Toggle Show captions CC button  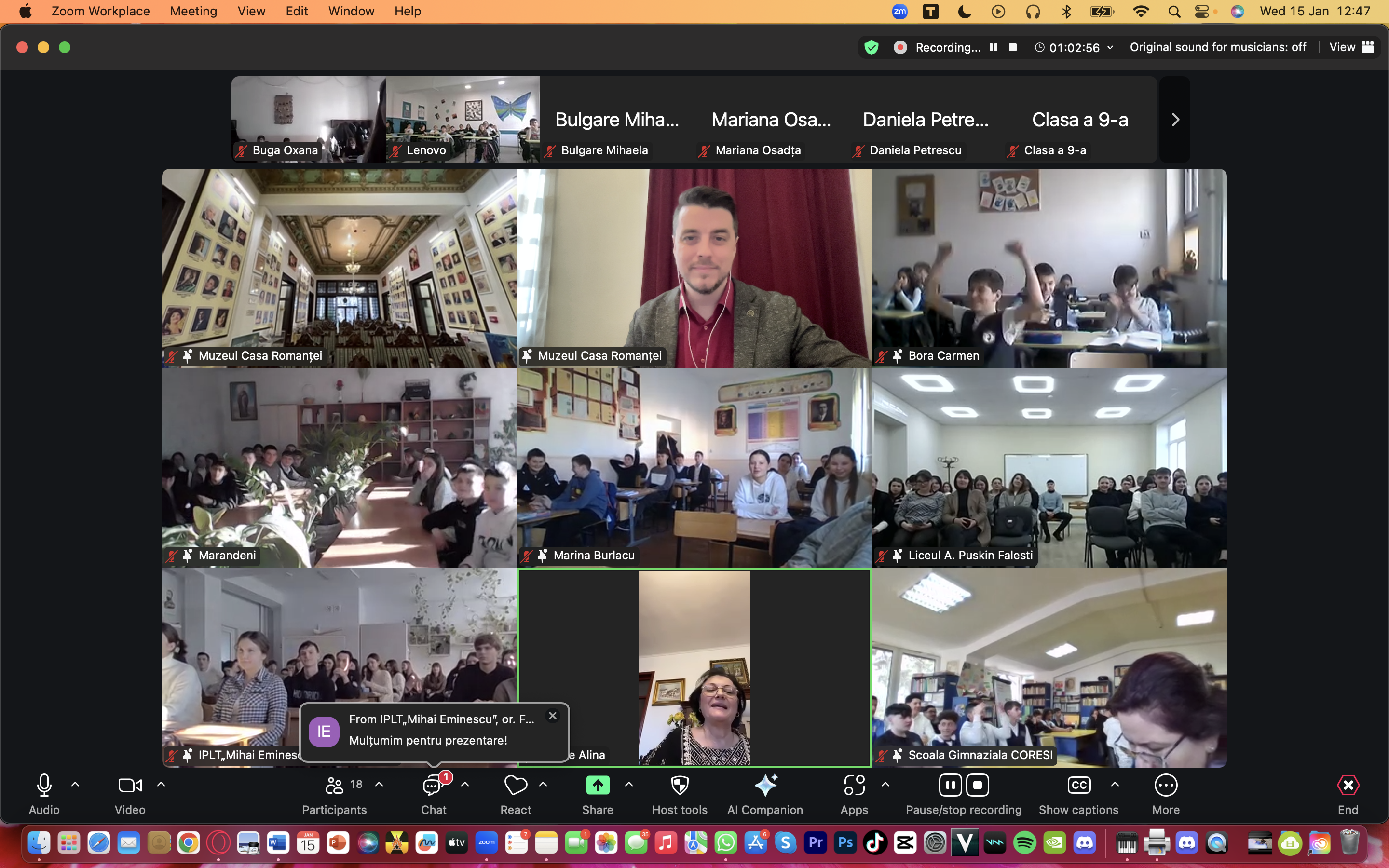[1078, 786]
